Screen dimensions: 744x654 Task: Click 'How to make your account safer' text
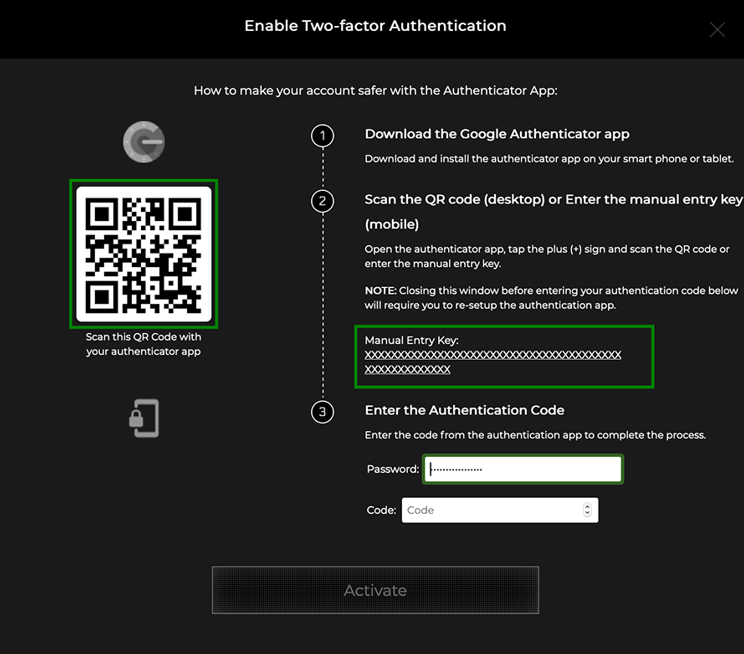375,91
